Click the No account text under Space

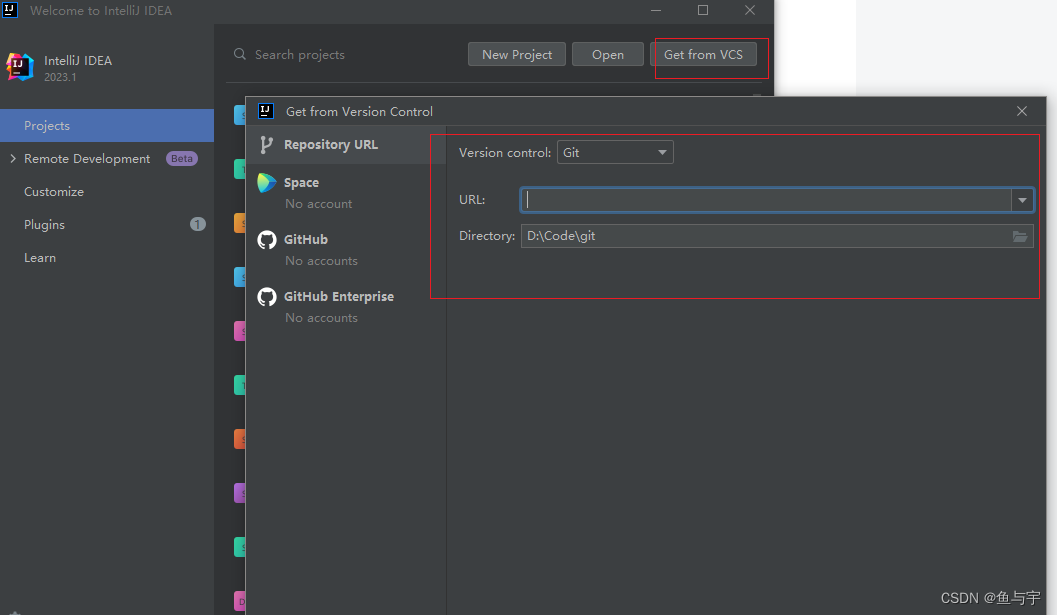pyautogui.click(x=318, y=204)
